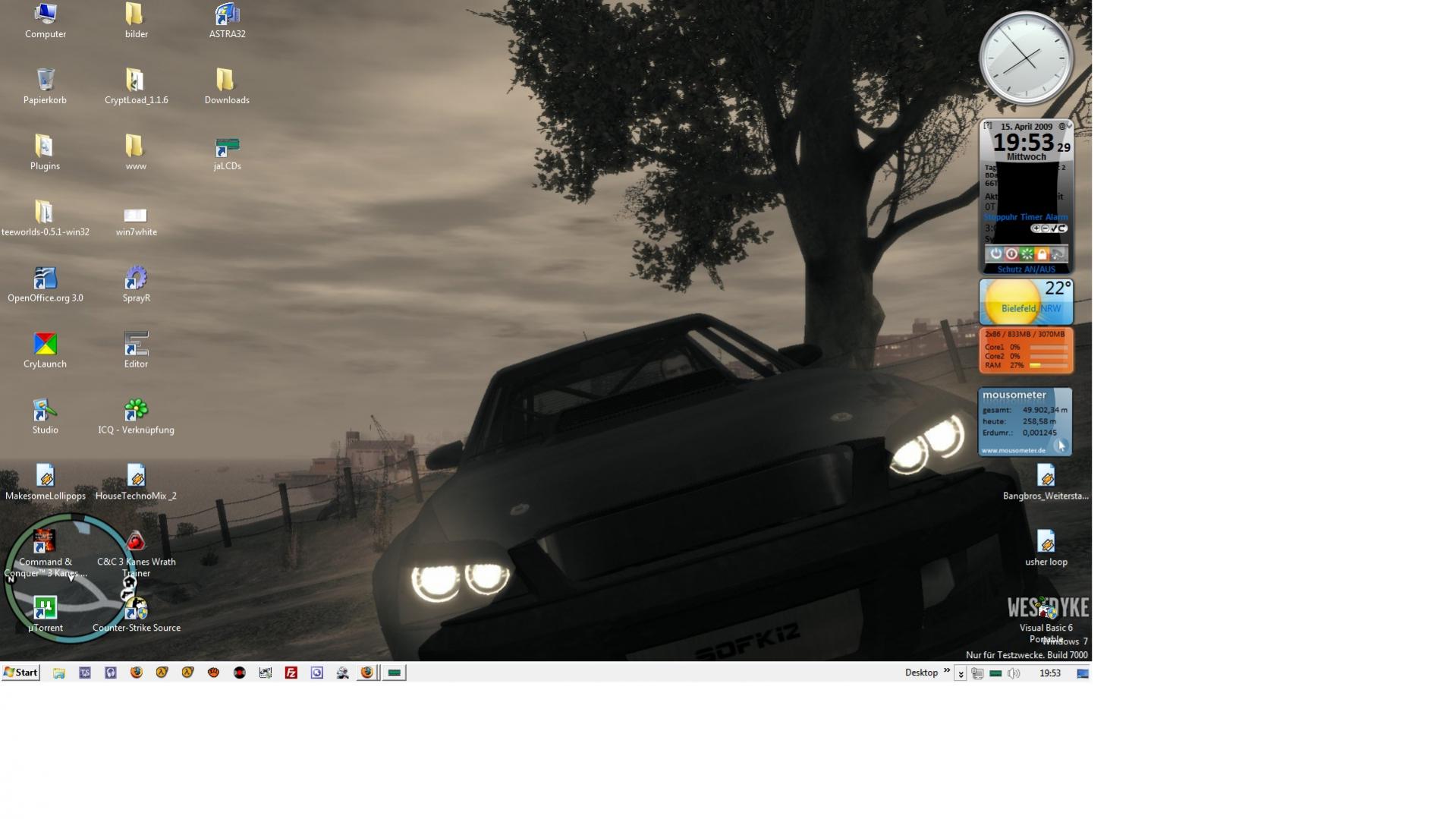The image size is (1456, 819).
Task: Launch C&C 3 Kanes Wrath Trainer
Action: click(x=136, y=553)
